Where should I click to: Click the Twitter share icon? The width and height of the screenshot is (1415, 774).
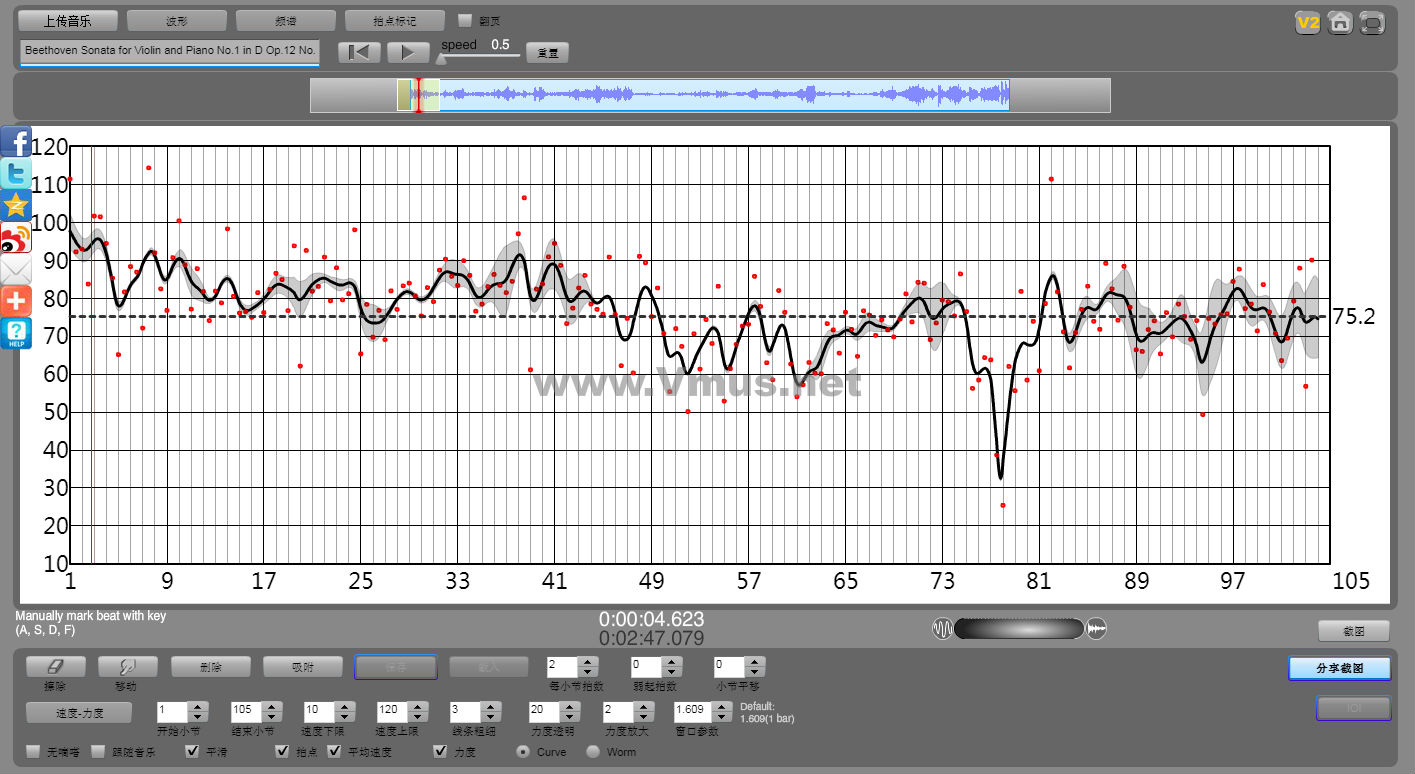[x=17, y=173]
